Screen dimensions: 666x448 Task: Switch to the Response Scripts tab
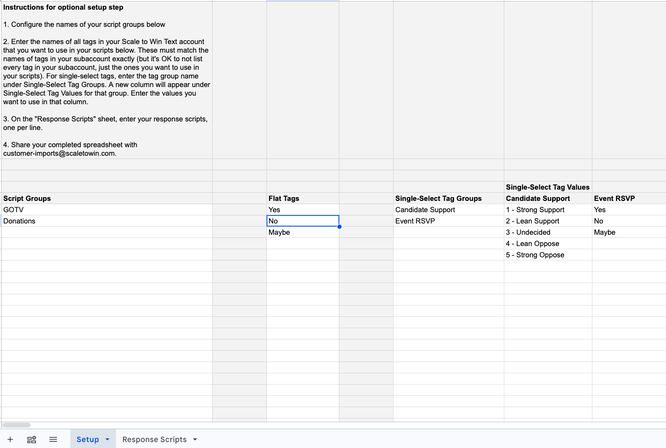pos(154,440)
